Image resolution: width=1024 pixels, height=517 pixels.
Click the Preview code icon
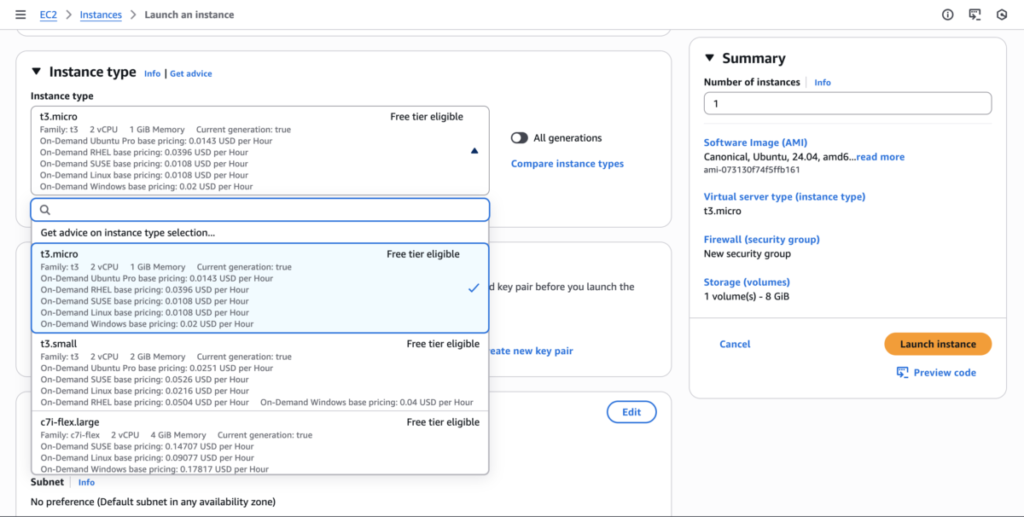(x=902, y=372)
